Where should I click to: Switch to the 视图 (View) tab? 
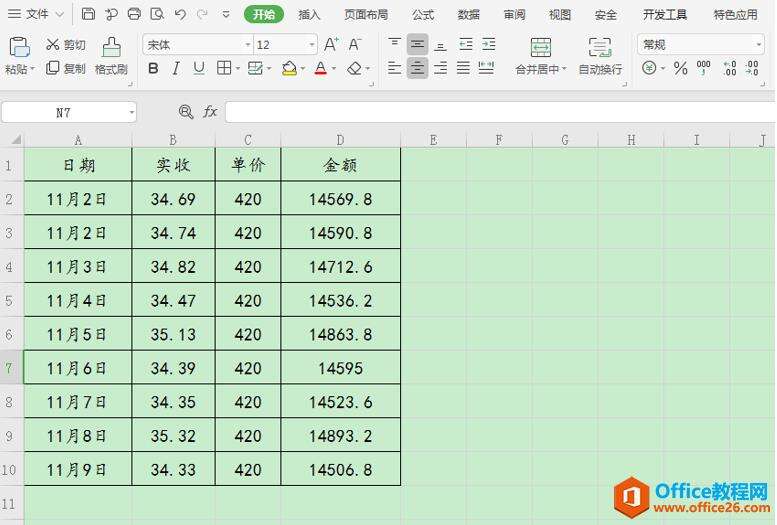click(560, 15)
